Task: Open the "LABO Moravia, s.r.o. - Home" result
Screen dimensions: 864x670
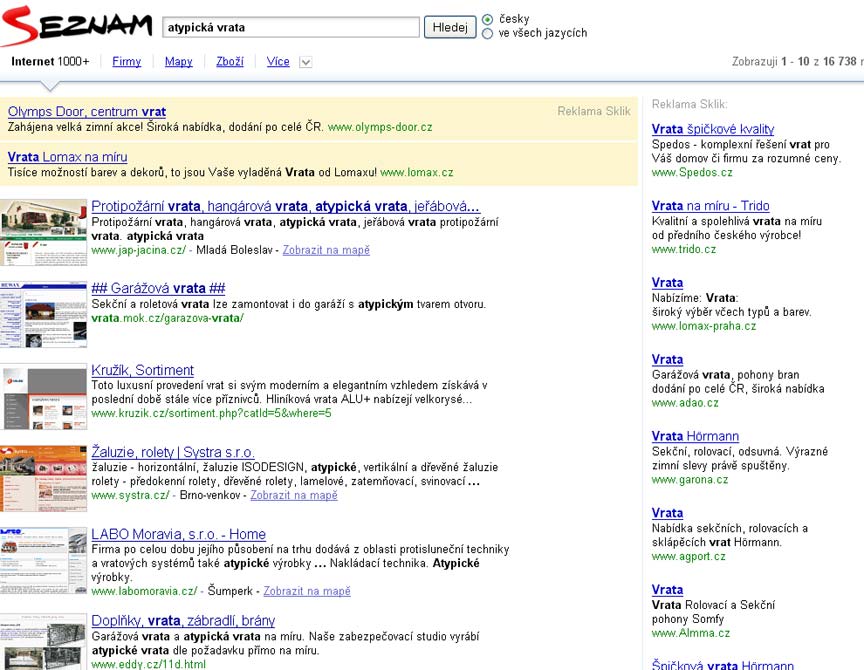Action: (x=179, y=534)
